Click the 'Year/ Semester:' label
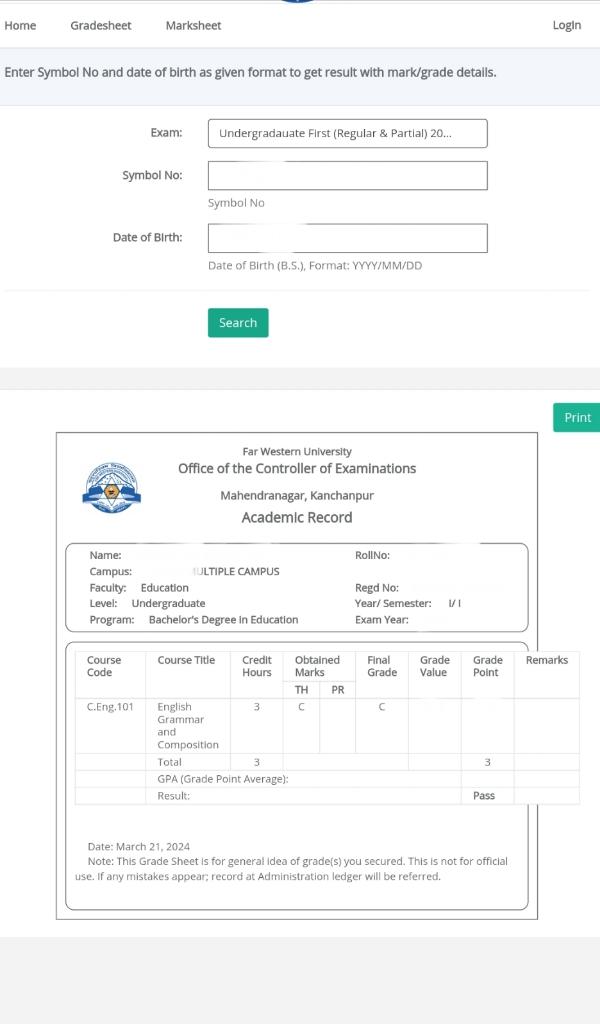600x1024 pixels. (x=393, y=603)
